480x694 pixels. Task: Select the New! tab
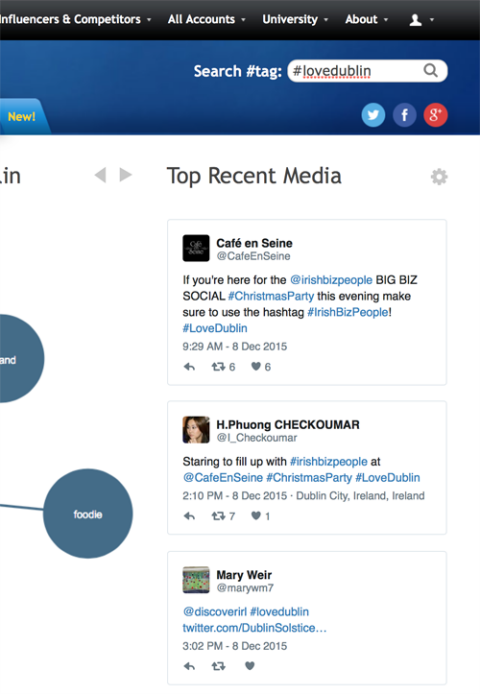(22, 116)
